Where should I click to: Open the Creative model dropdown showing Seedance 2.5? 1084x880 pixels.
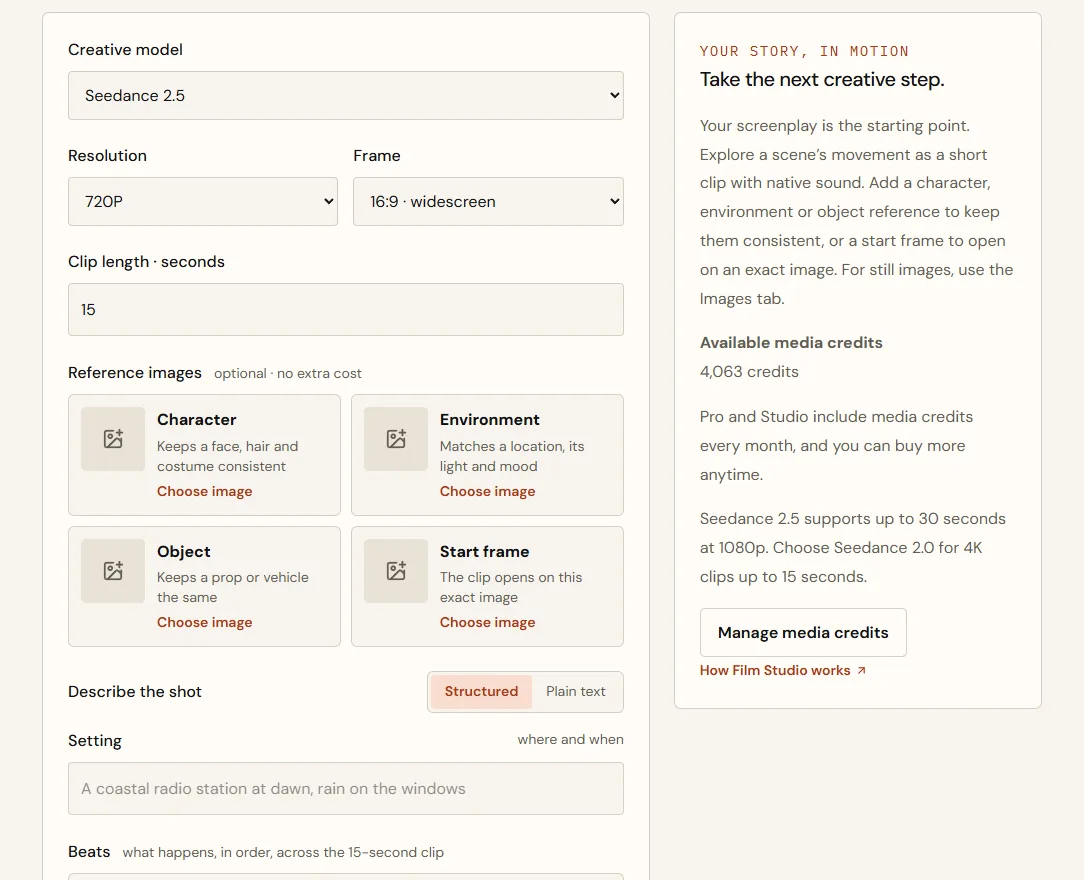pos(346,95)
